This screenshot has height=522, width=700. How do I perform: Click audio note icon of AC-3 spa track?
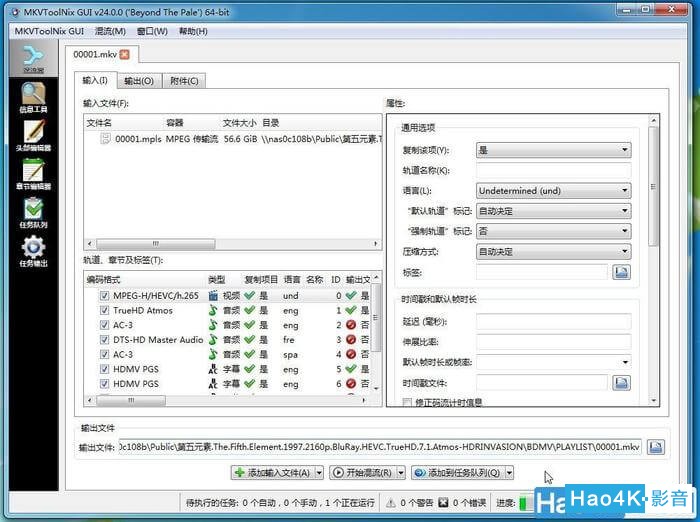click(x=213, y=355)
